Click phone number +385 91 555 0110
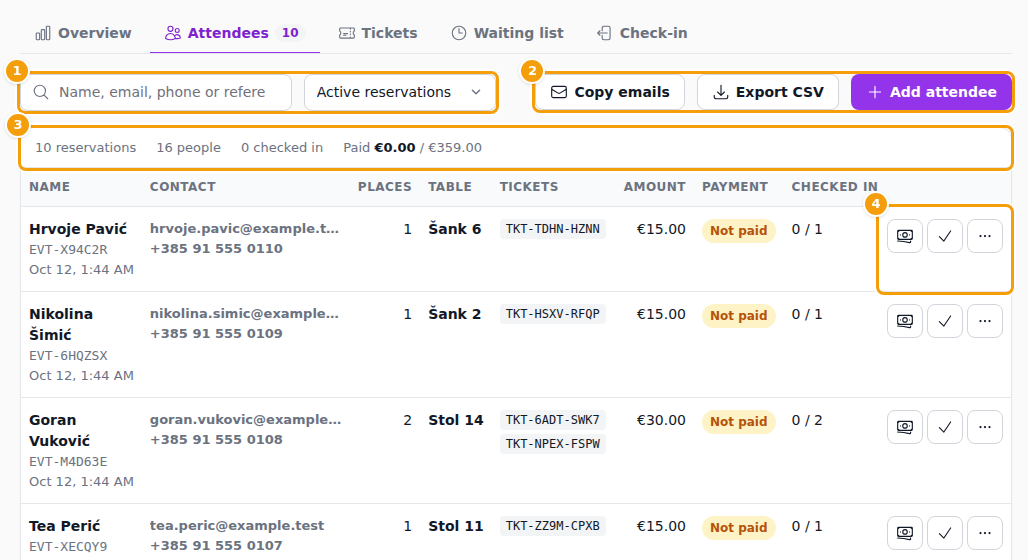This screenshot has width=1028, height=560. coord(216,249)
